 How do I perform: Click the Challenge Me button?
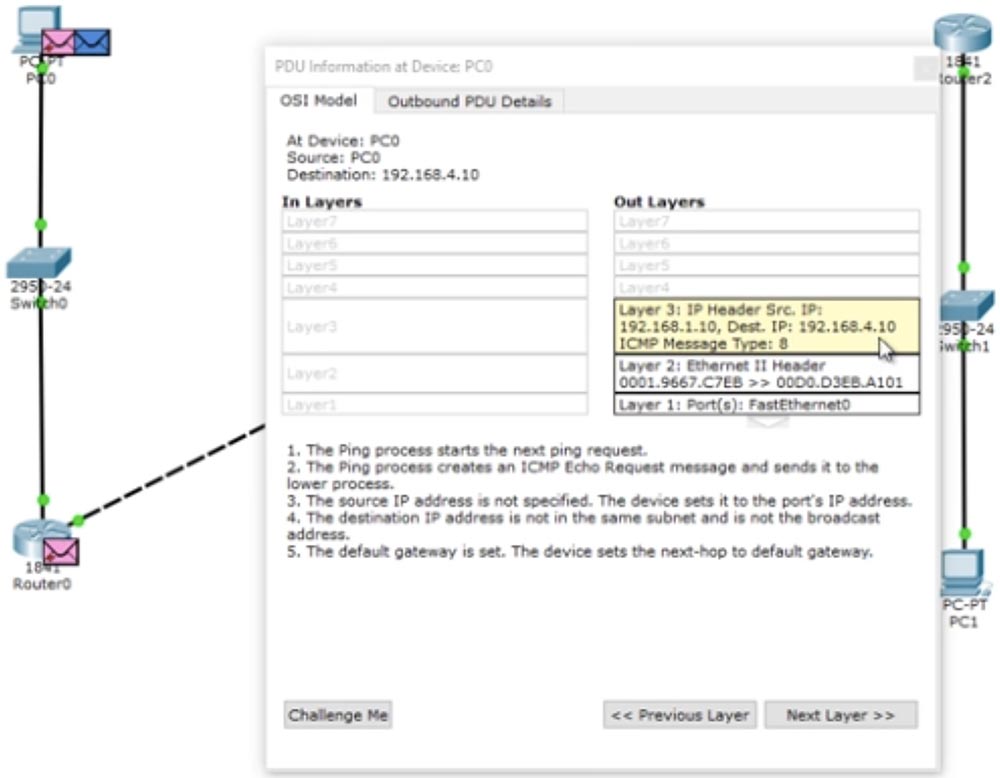pyautogui.click(x=338, y=715)
